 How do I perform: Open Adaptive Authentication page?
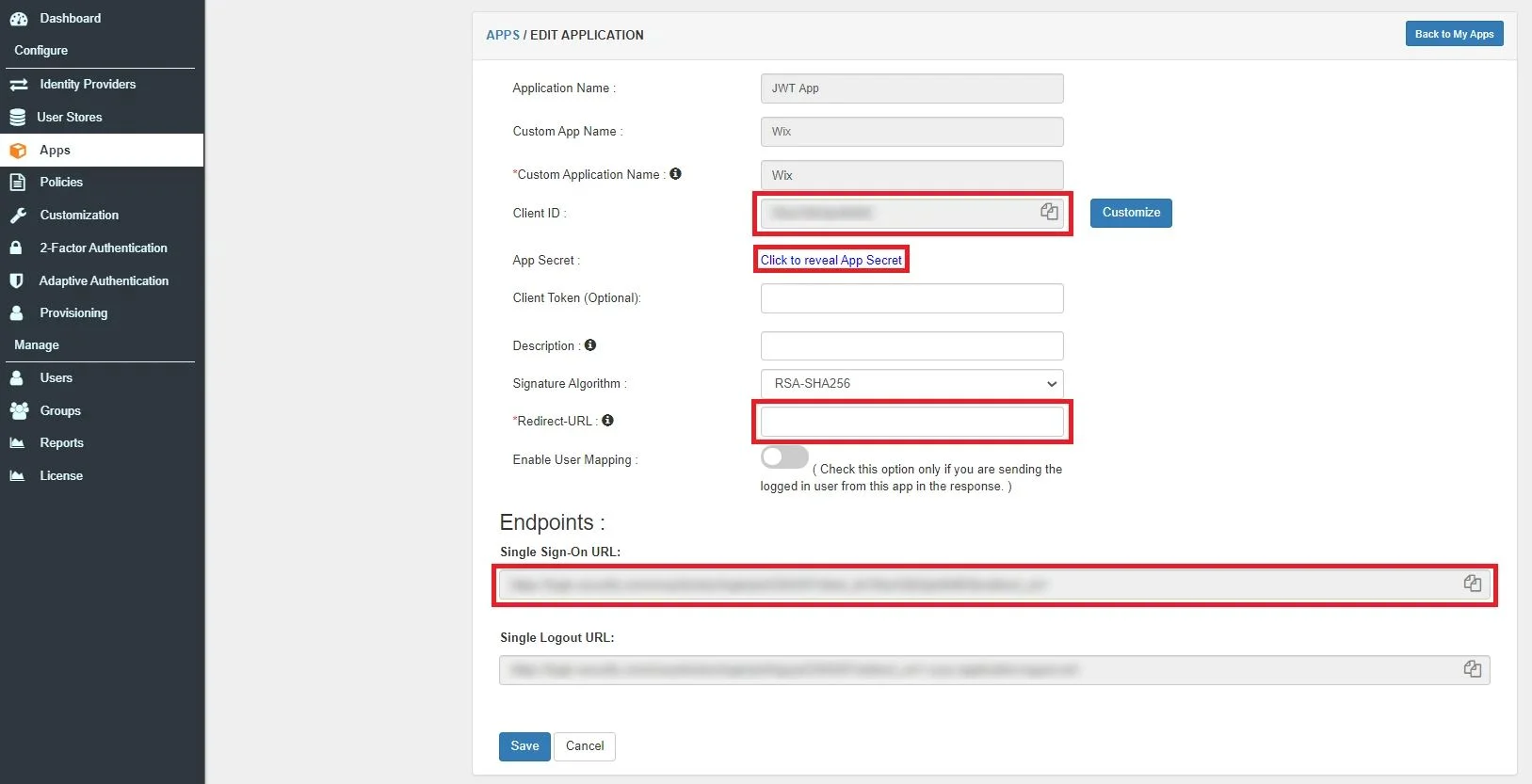pos(102,280)
